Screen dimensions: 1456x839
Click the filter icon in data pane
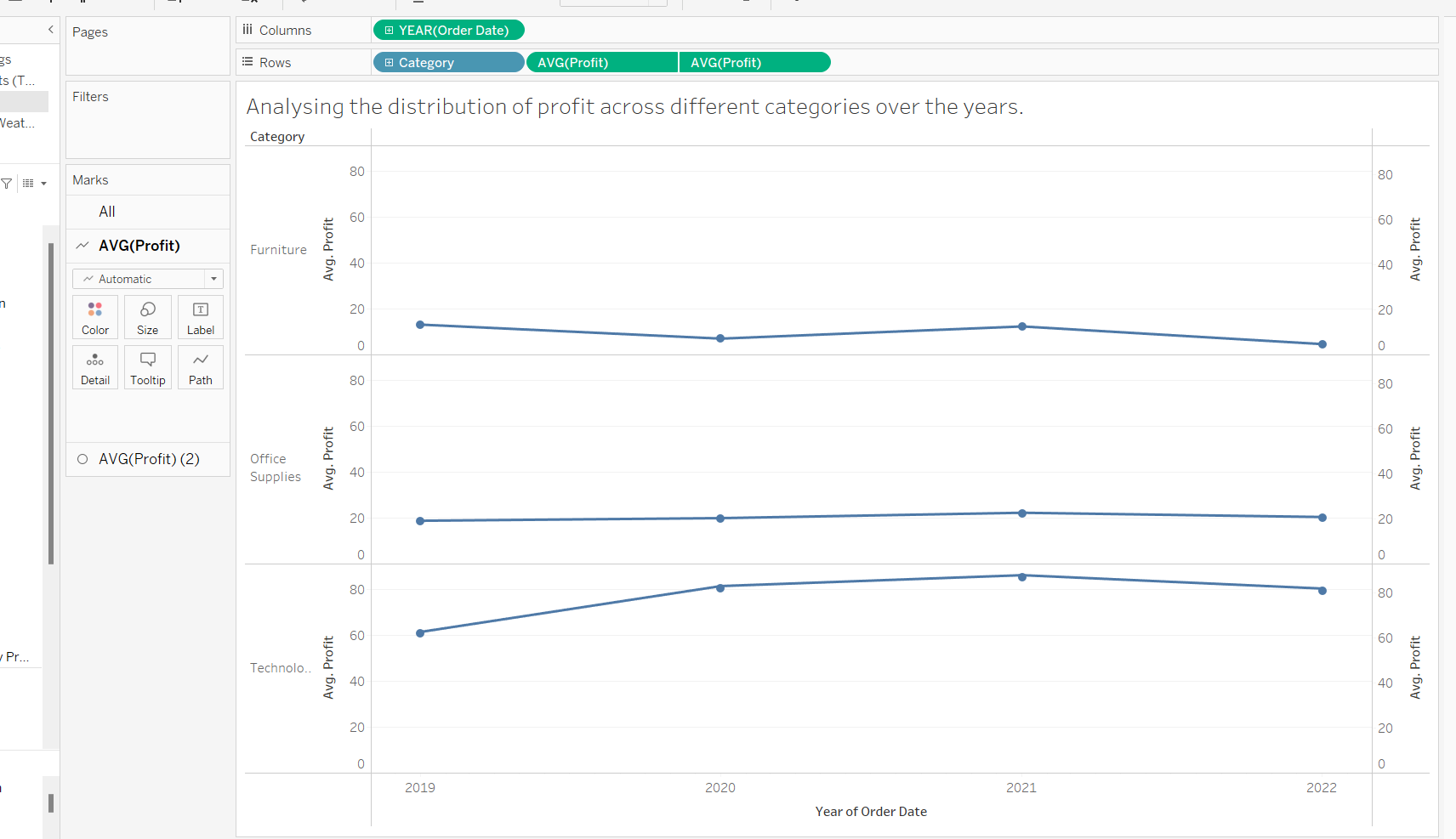click(7, 184)
